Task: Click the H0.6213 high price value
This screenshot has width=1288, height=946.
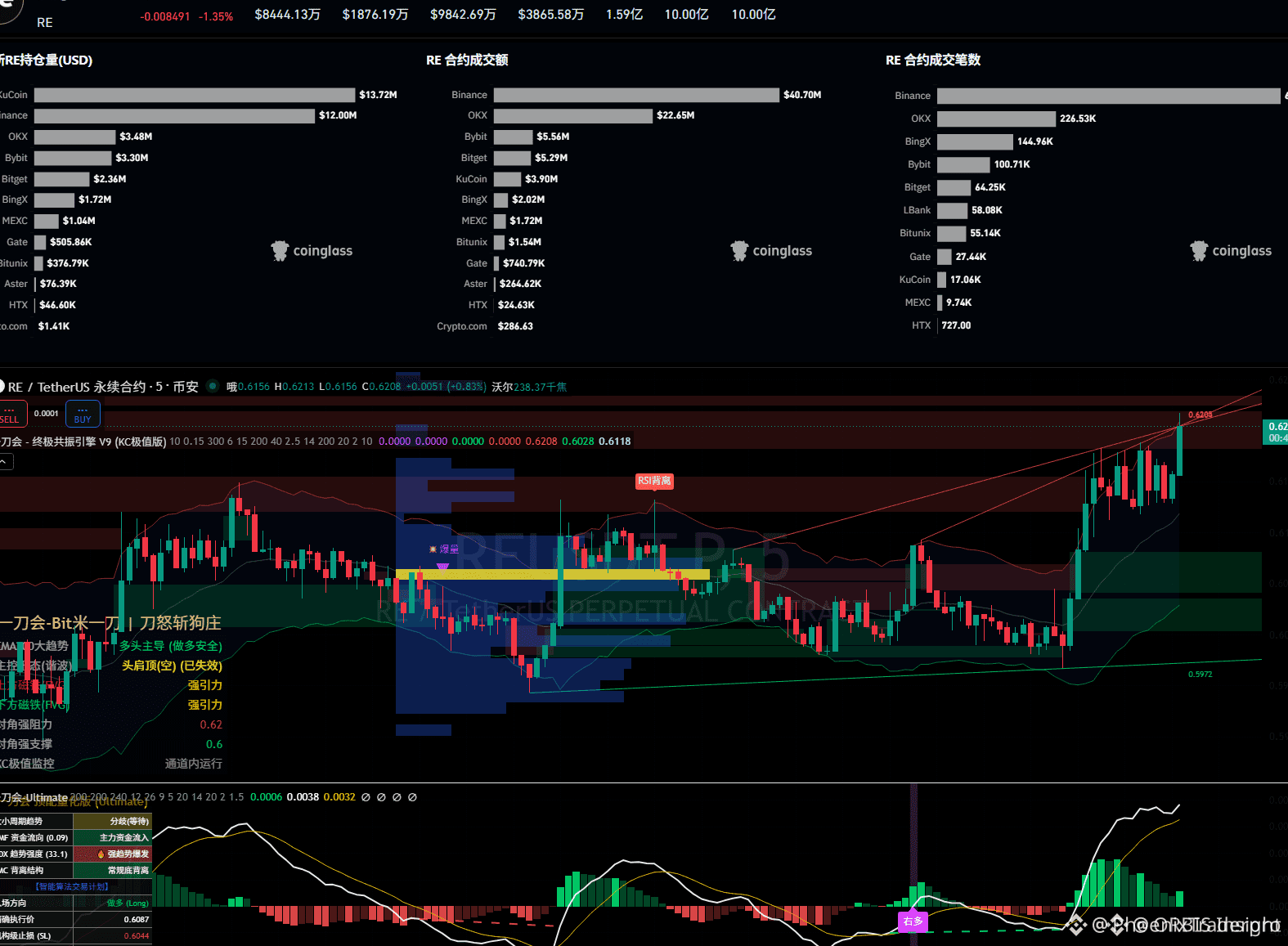Action: pos(294,387)
